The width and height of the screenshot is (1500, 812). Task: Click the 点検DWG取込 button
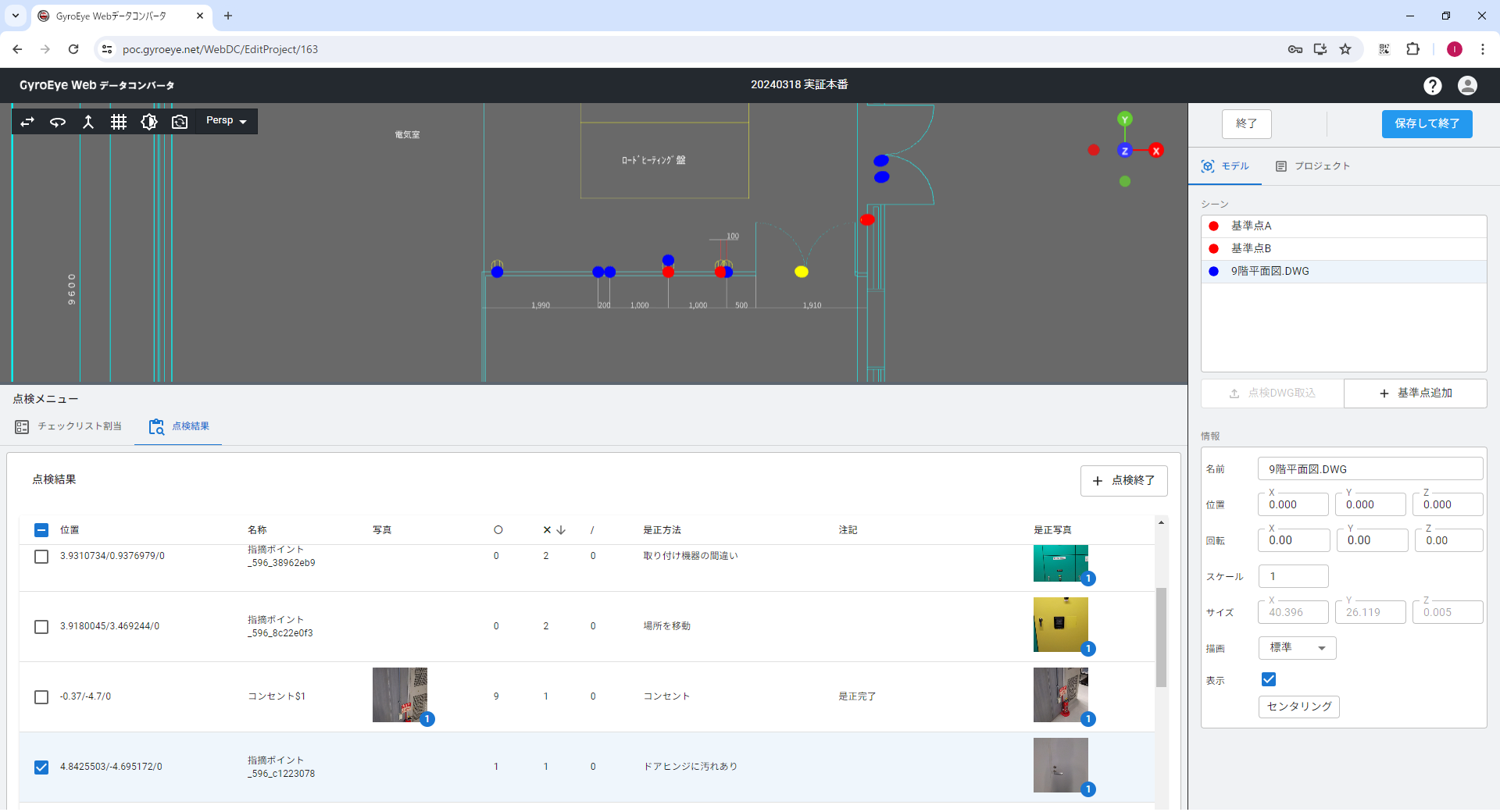[1272, 394]
